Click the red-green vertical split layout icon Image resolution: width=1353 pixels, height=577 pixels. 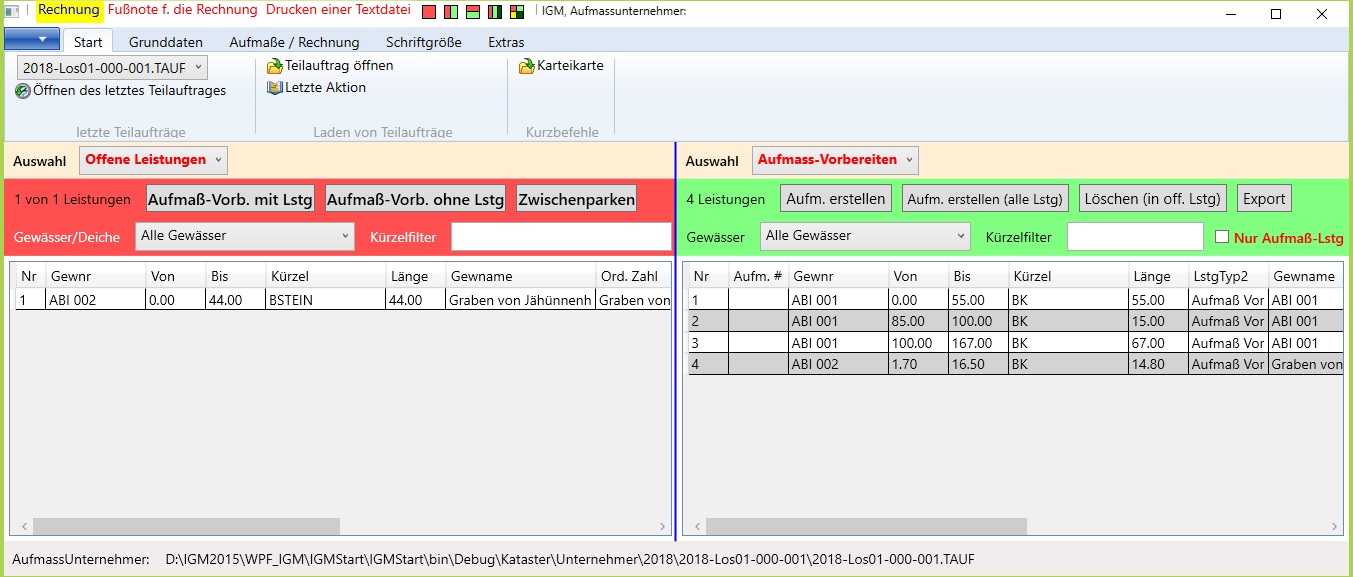(x=451, y=13)
